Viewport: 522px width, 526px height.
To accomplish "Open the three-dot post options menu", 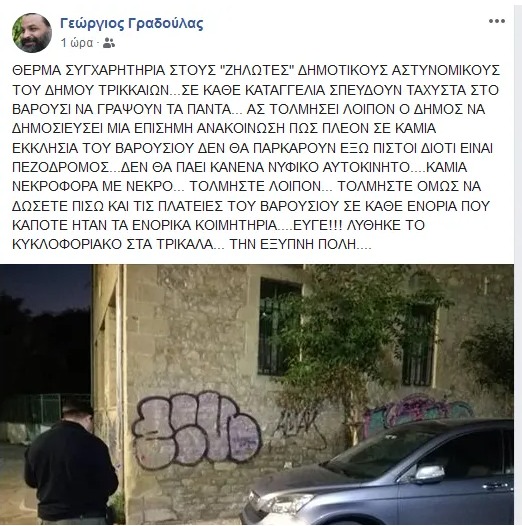I will click(497, 21).
